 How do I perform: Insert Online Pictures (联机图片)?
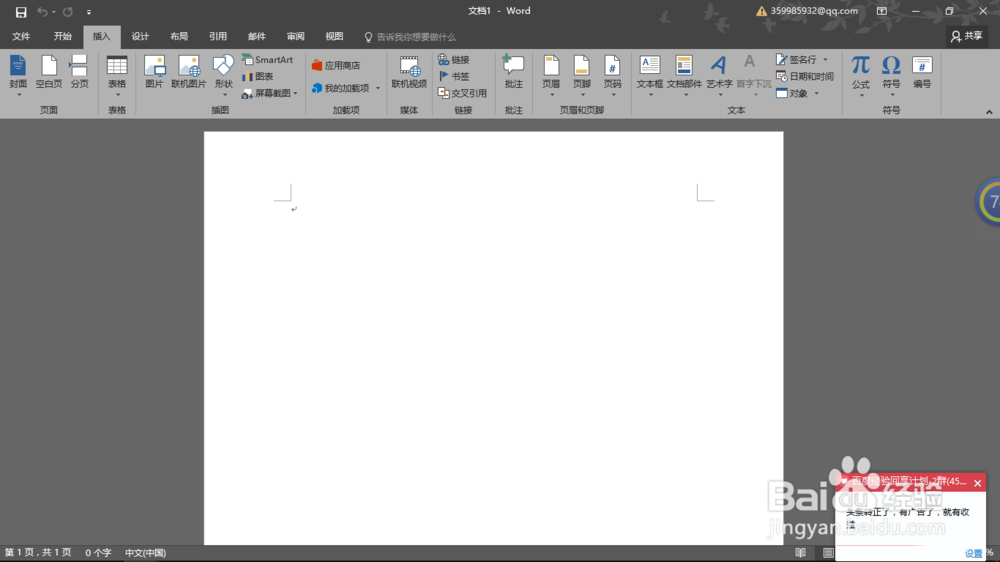[x=189, y=72]
